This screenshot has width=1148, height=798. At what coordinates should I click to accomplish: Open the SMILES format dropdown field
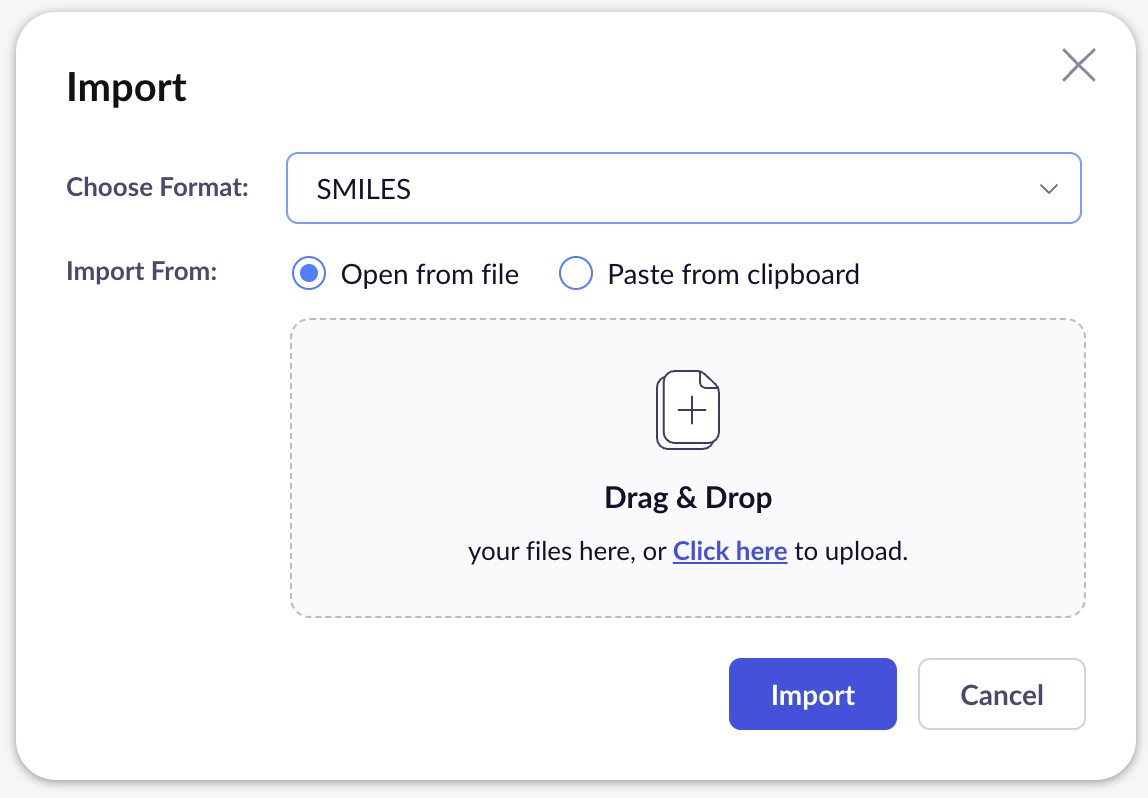pyautogui.click(x=683, y=188)
